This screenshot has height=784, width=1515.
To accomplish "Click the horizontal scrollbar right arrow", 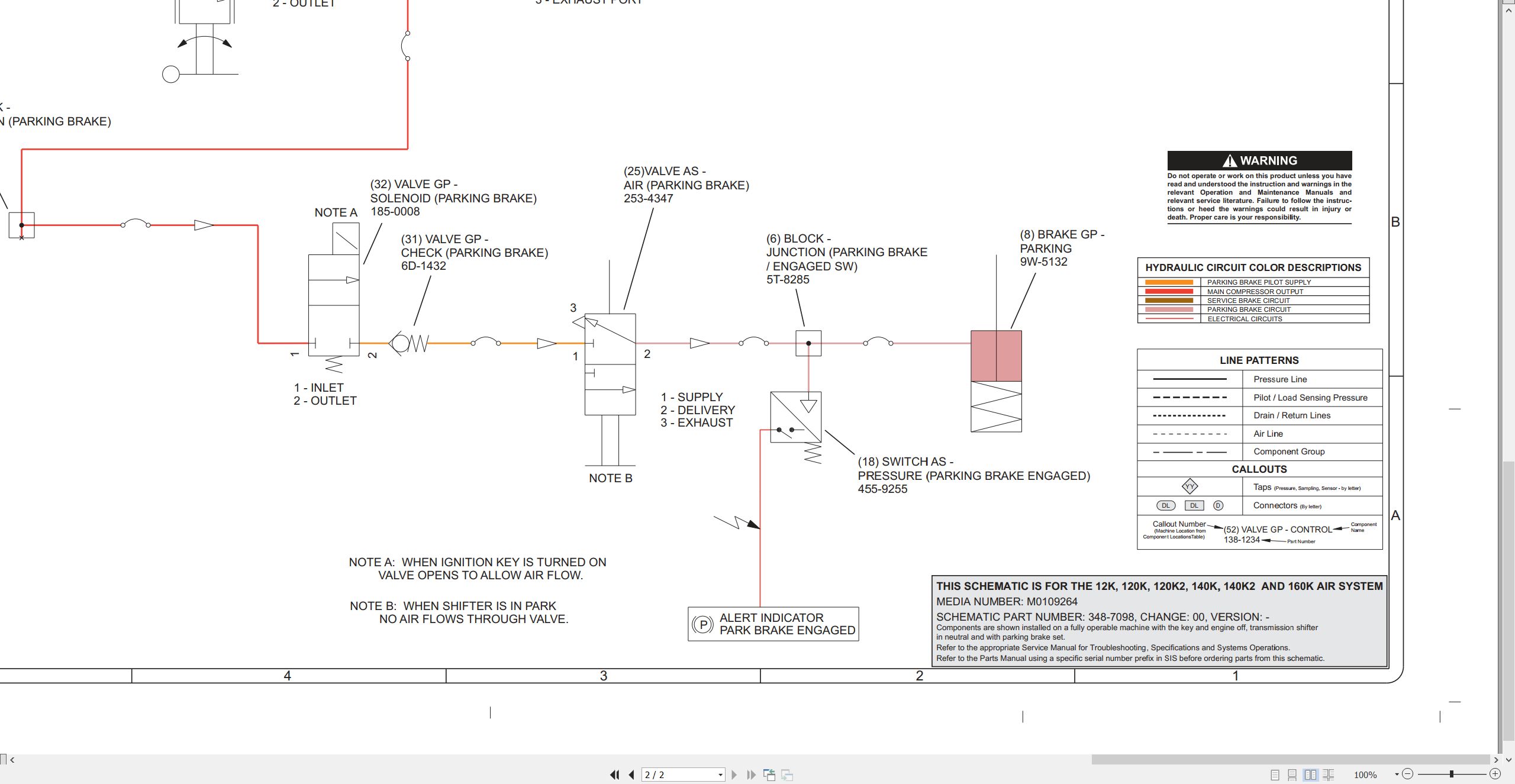I will 1496,760.
